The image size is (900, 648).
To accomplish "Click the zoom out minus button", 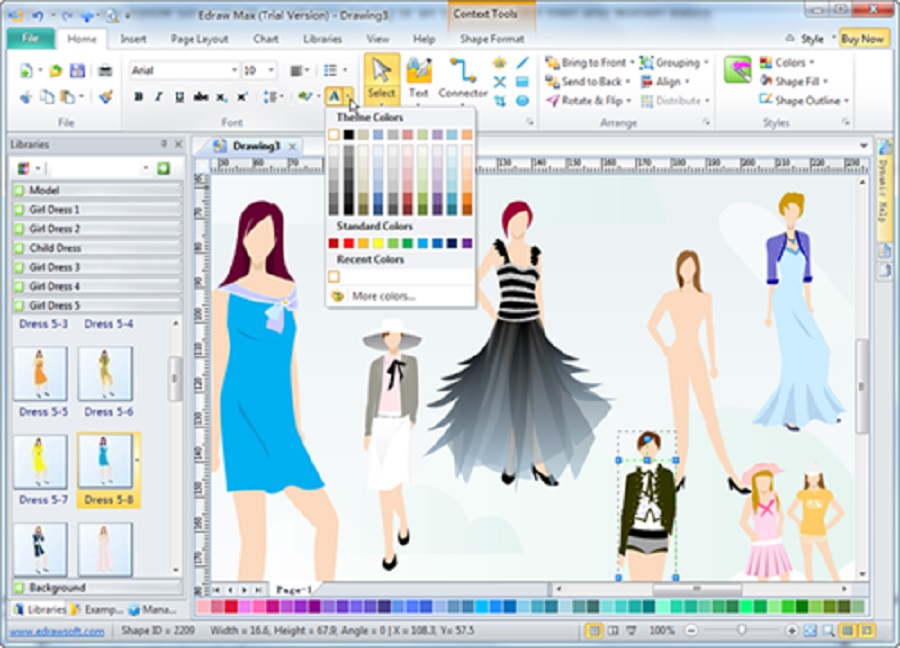I will (x=691, y=631).
